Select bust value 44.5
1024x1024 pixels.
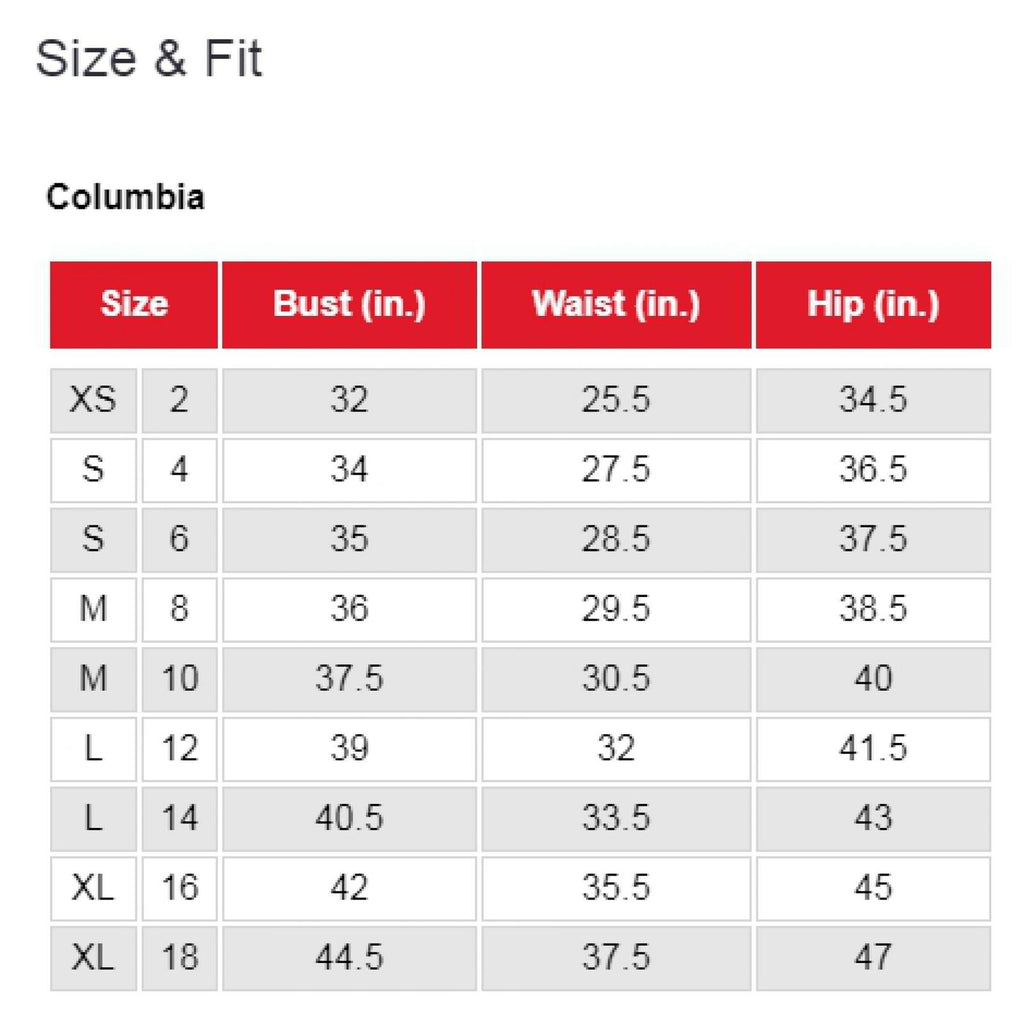[349, 957]
